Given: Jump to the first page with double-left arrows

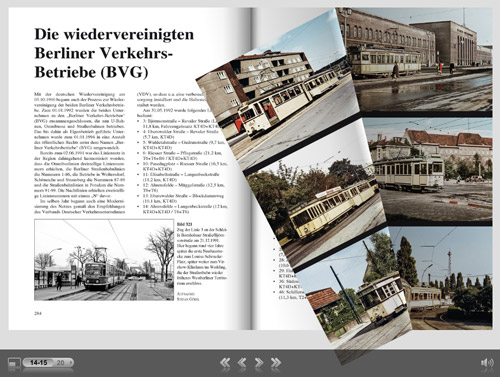Looking at the screenshot, I should (x=225, y=363).
